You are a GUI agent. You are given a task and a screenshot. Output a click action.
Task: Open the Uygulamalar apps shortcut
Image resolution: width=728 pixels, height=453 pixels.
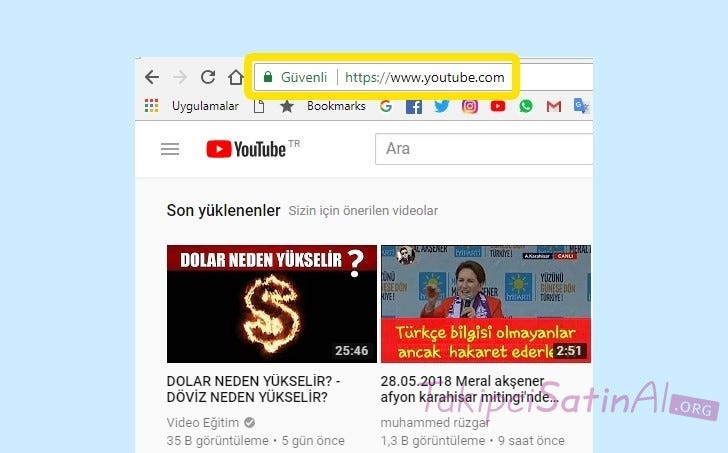[x=191, y=106]
